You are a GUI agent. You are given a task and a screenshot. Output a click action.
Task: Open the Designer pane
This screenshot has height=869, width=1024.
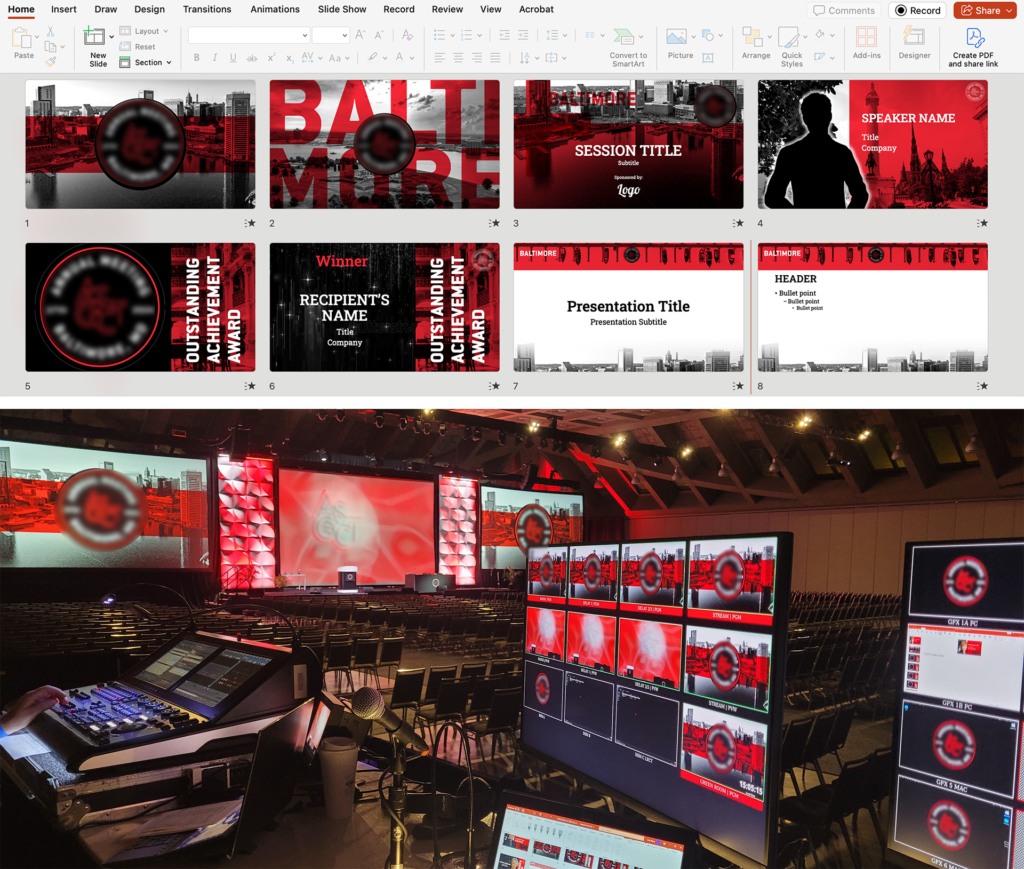[x=914, y=44]
